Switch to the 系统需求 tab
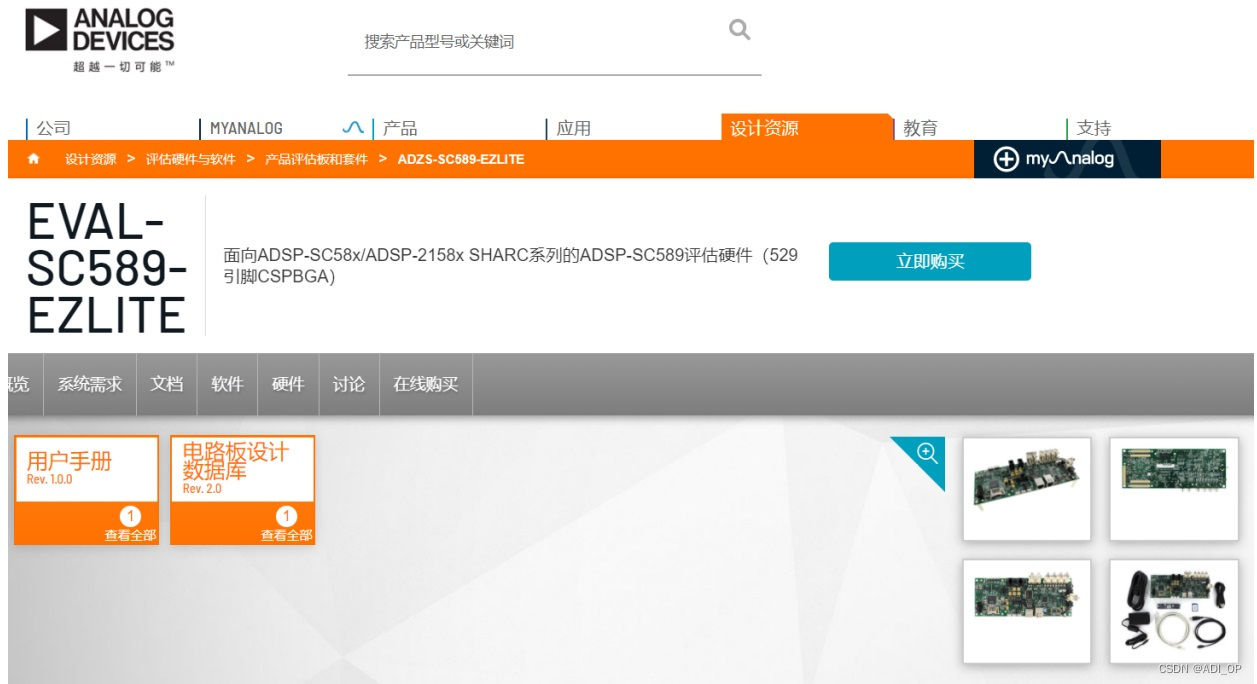Screen dimensions: 1257x684 (x=90, y=384)
